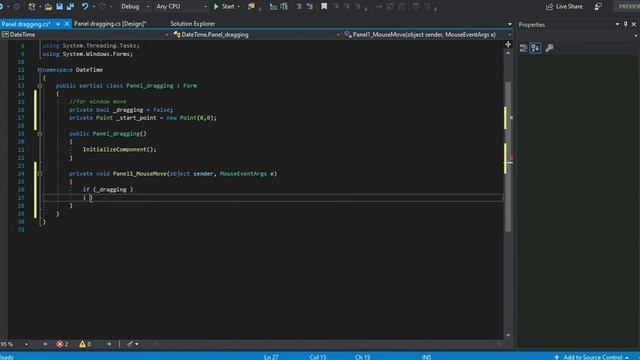Click the error count indicator showing 2

coord(62,344)
